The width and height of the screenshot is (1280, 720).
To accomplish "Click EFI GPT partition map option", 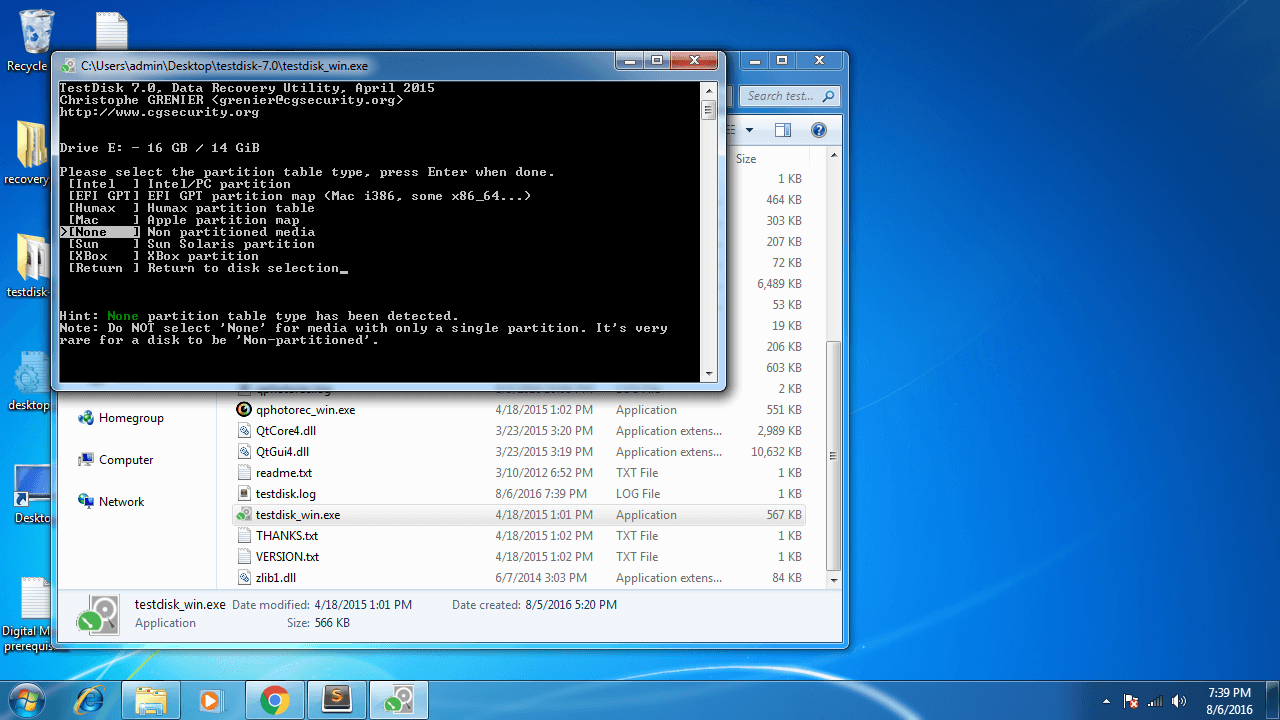I will 299,196.
